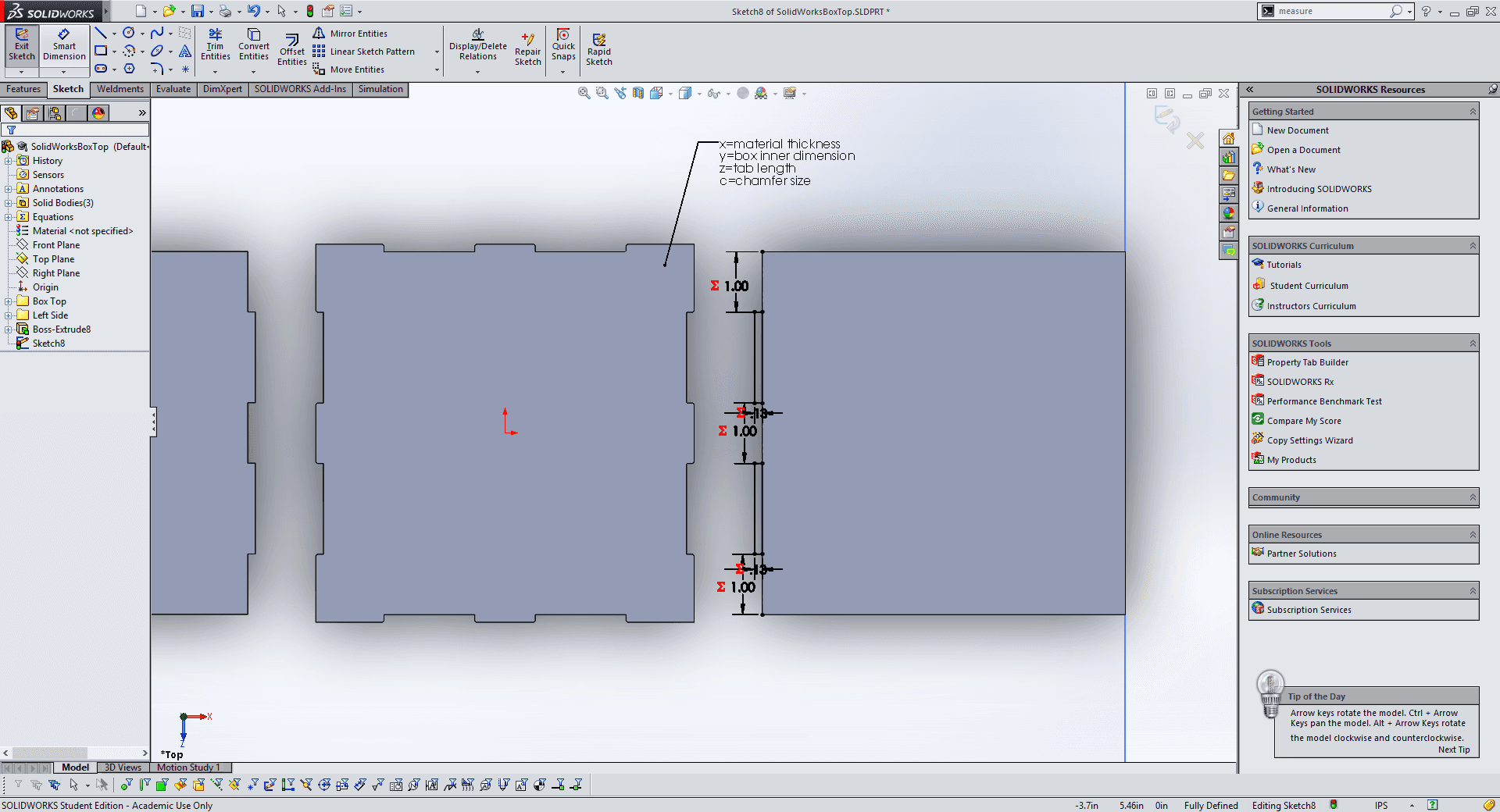Select the Straight Slot tool
The image size is (1500, 812).
[101, 69]
